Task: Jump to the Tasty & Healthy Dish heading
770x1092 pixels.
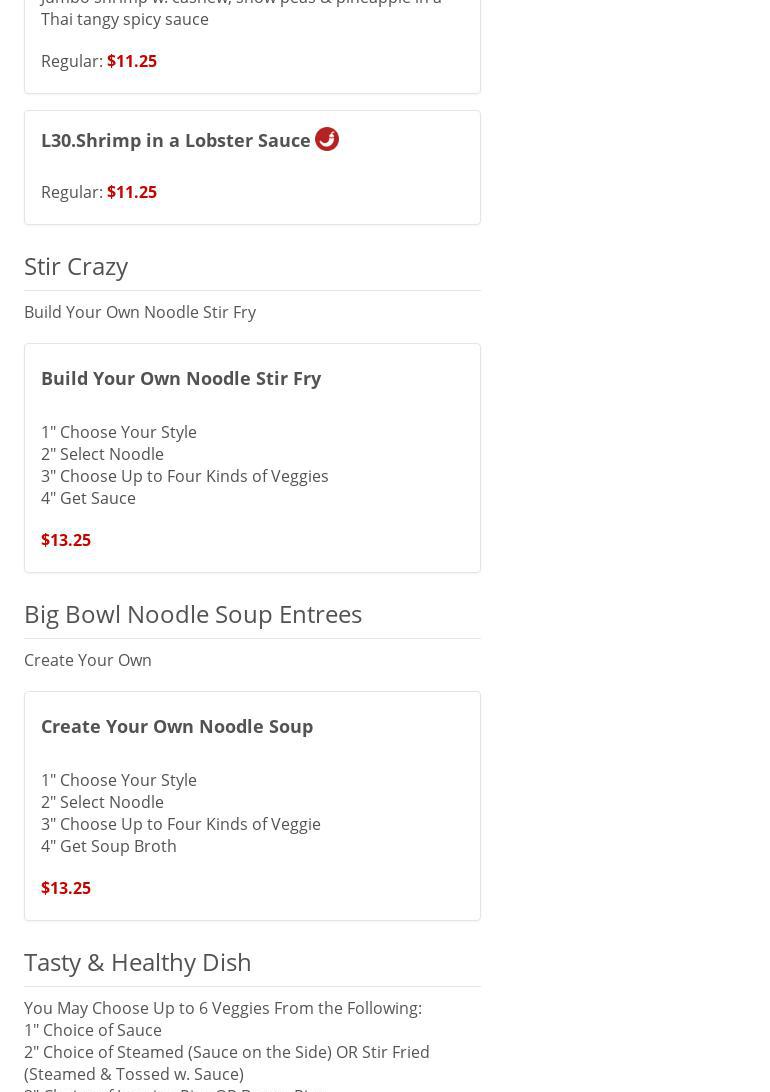Action: 138,962
